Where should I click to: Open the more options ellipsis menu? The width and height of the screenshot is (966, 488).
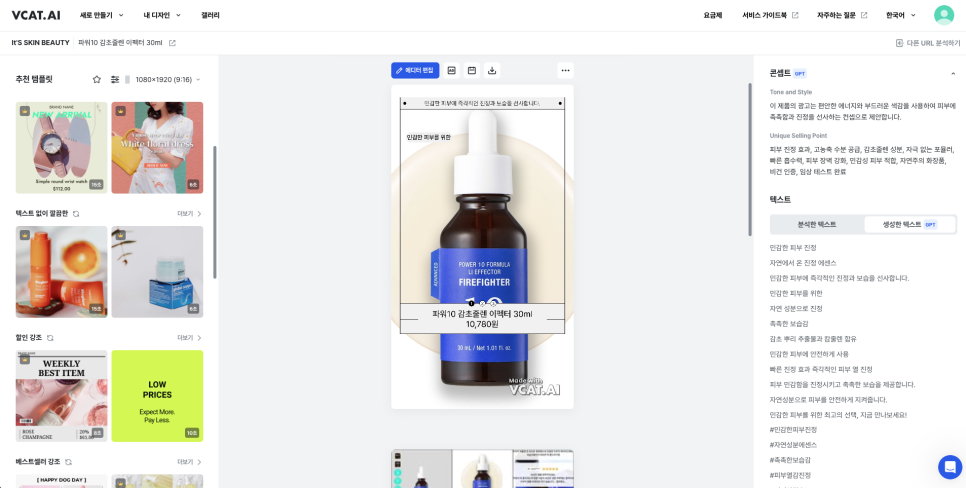(566, 70)
